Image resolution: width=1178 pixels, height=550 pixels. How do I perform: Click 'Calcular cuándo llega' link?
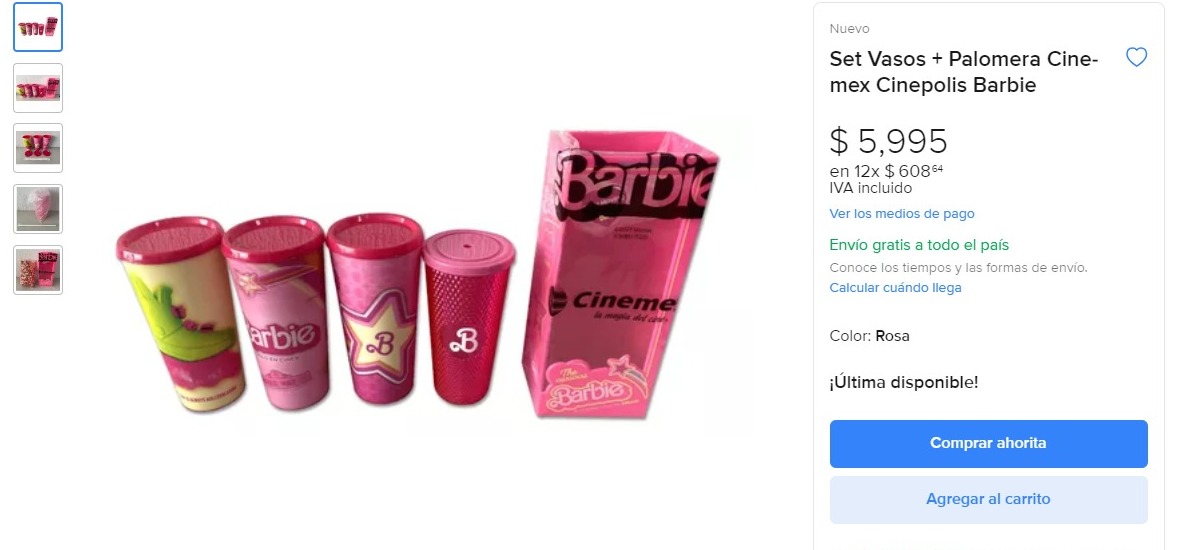pos(895,288)
